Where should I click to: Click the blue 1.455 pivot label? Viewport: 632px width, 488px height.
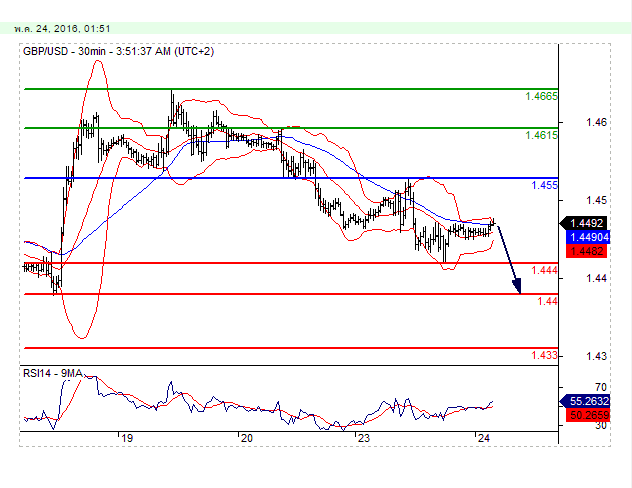click(545, 185)
